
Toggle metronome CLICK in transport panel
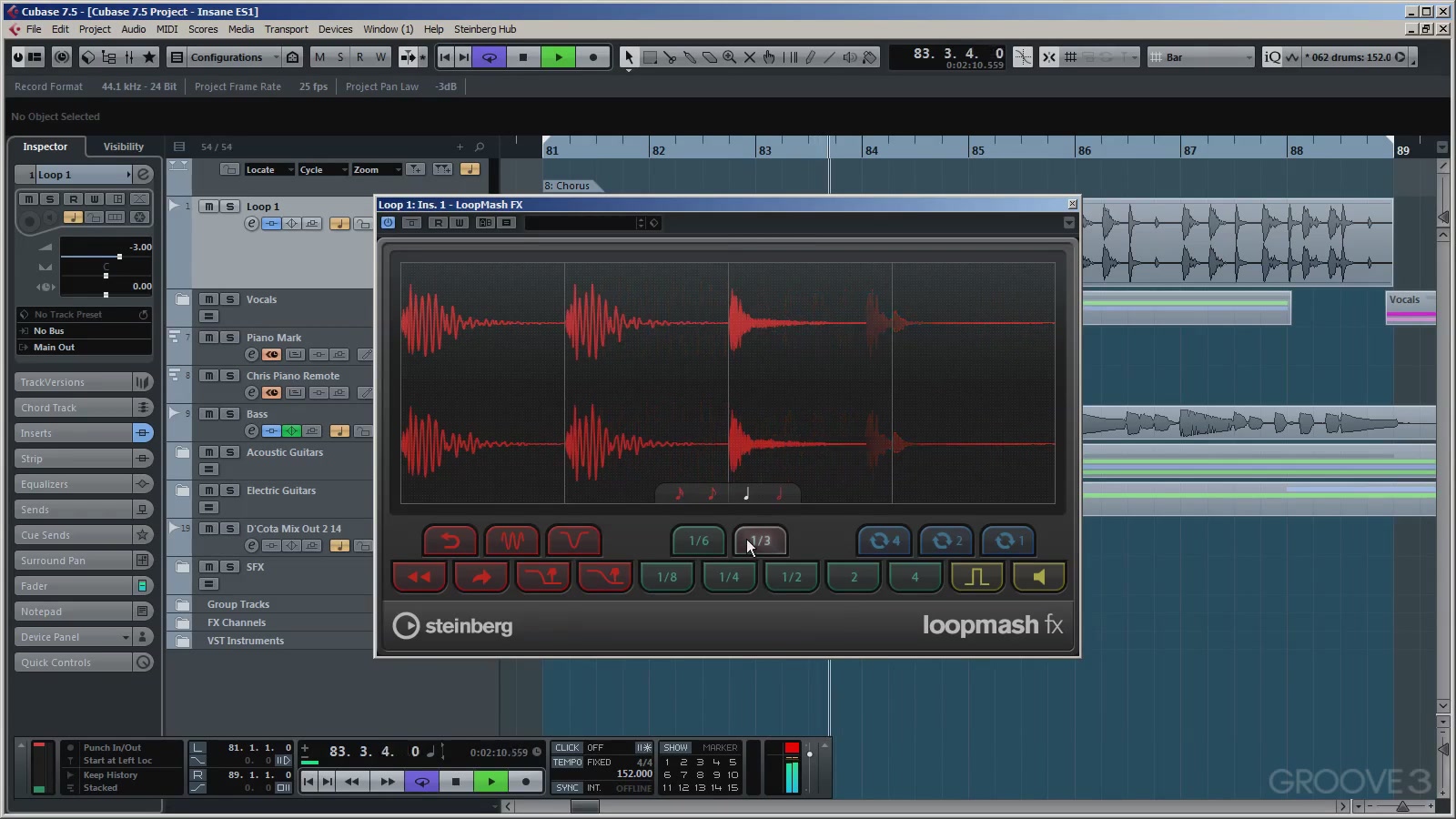(x=567, y=748)
